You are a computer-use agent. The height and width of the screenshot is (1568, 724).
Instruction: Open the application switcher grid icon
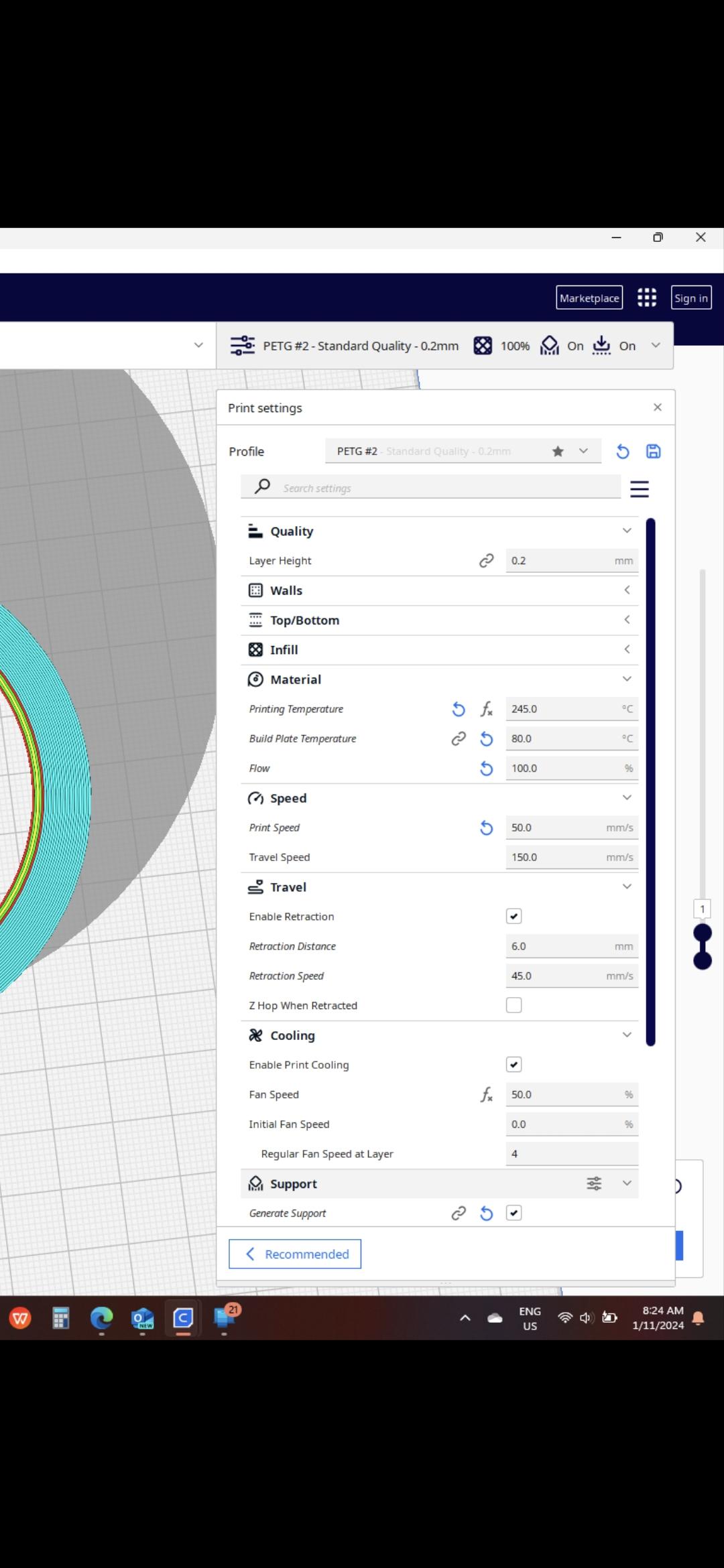(647, 298)
